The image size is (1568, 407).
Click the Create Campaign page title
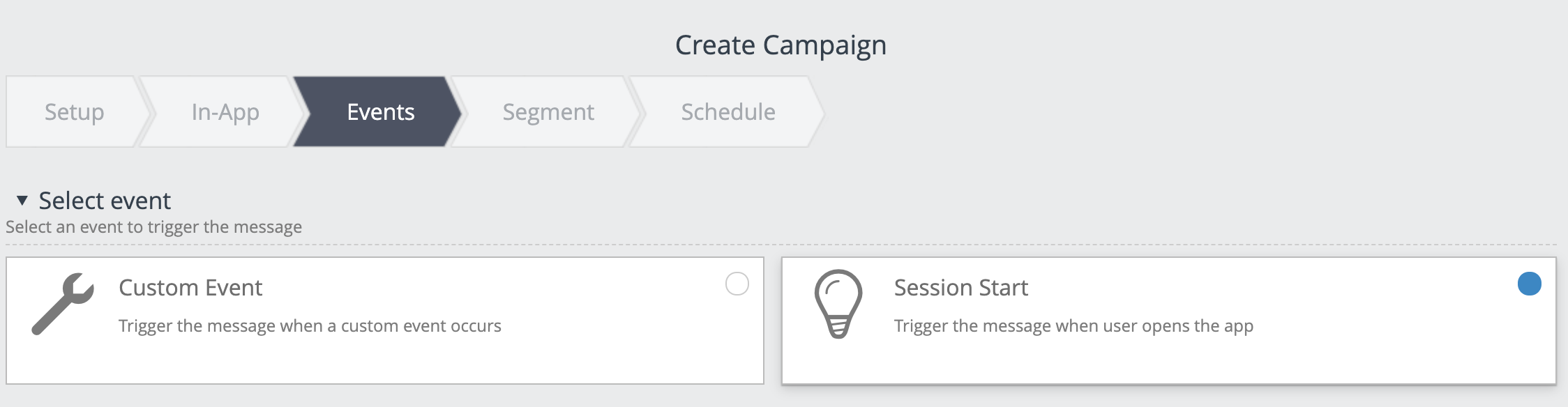tap(781, 45)
